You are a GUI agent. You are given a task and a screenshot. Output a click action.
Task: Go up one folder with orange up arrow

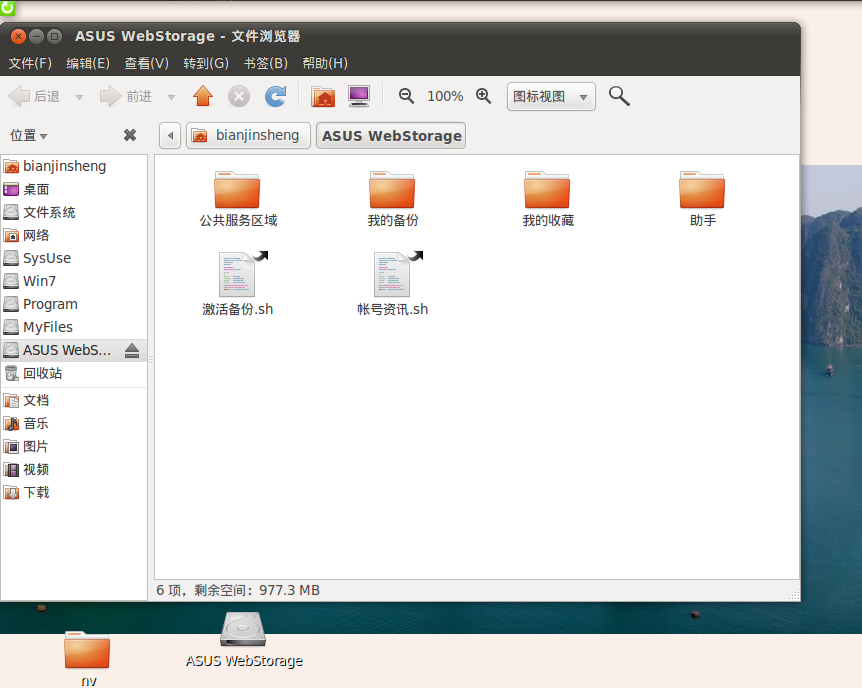(203, 96)
